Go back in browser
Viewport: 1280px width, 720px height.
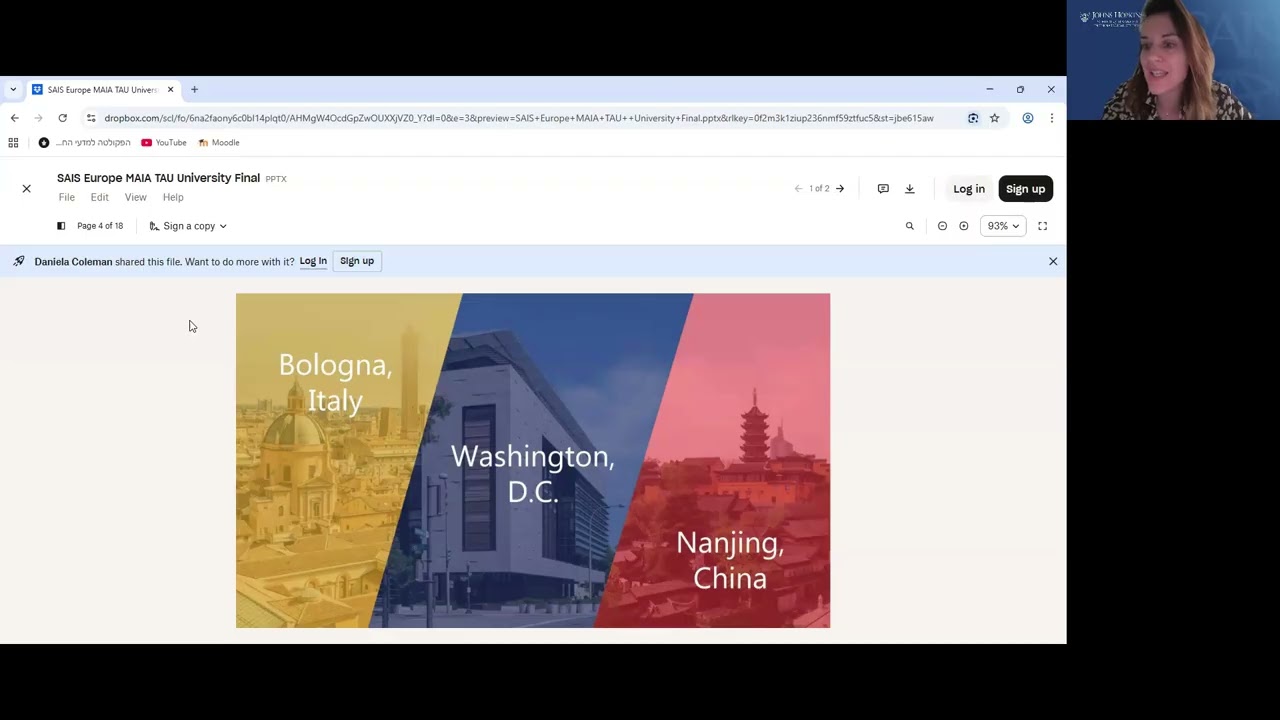coord(14,118)
